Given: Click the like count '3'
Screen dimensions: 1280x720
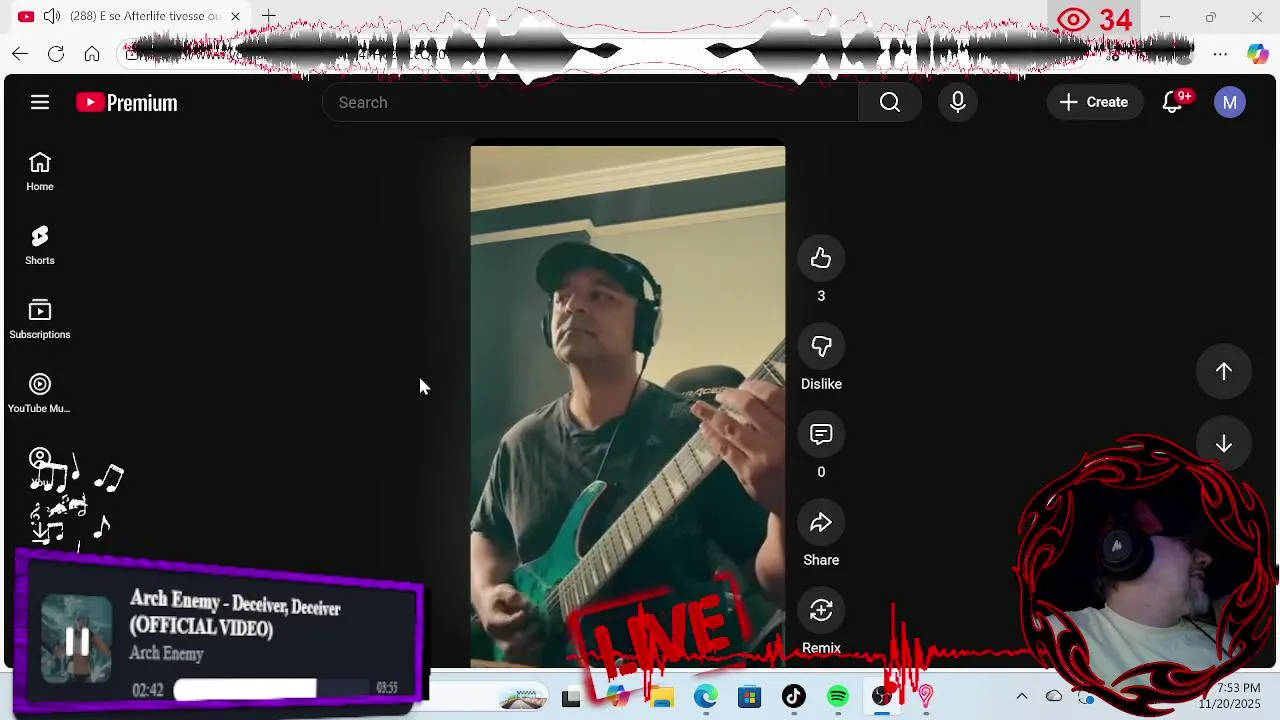Looking at the screenshot, I should click(x=821, y=296).
